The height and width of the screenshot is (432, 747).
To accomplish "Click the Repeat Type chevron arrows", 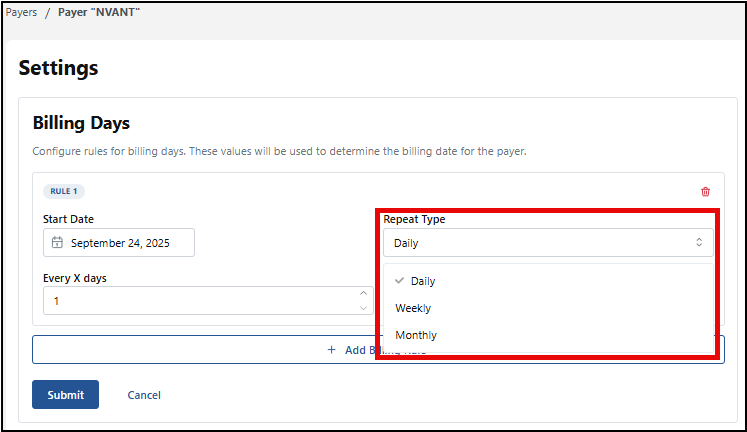I will click(x=698, y=243).
